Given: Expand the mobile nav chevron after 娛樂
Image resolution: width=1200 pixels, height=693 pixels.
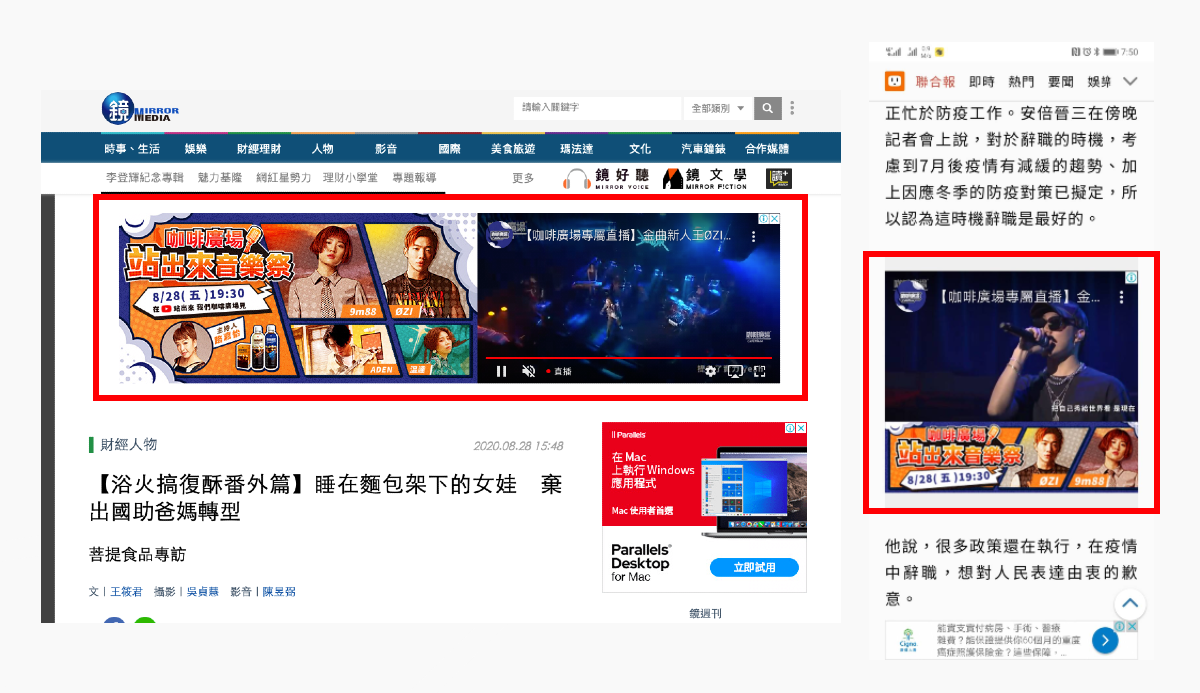Looking at the screenshot, I should coord(1130,81).
